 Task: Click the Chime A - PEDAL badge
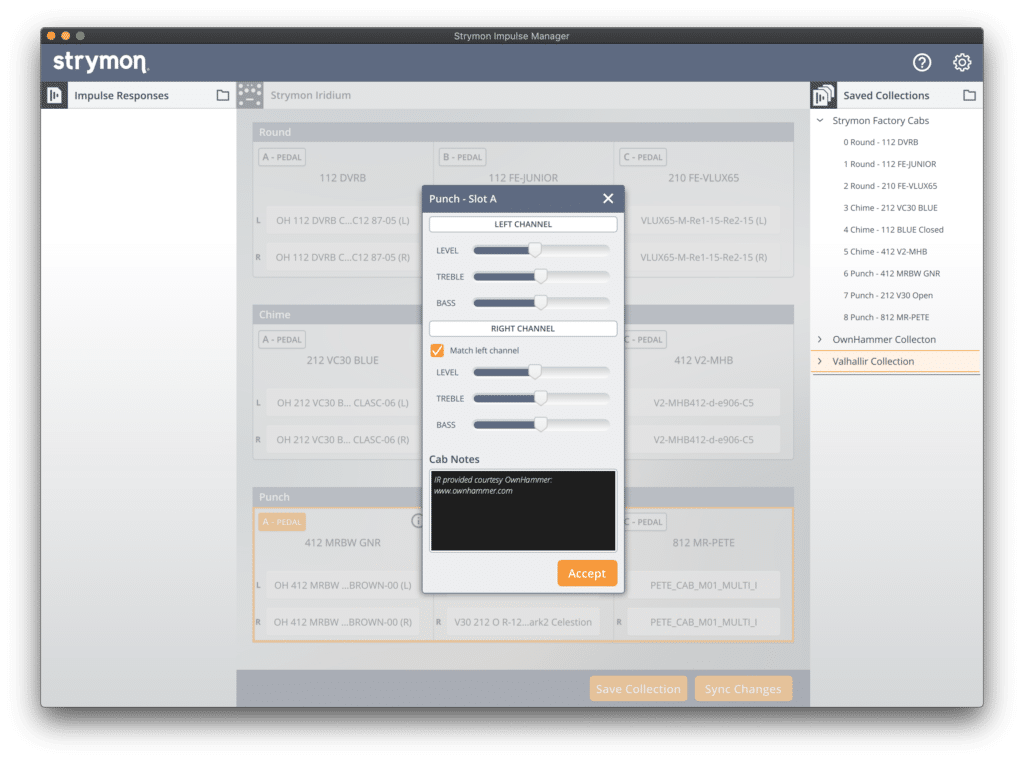coord(282,339)
